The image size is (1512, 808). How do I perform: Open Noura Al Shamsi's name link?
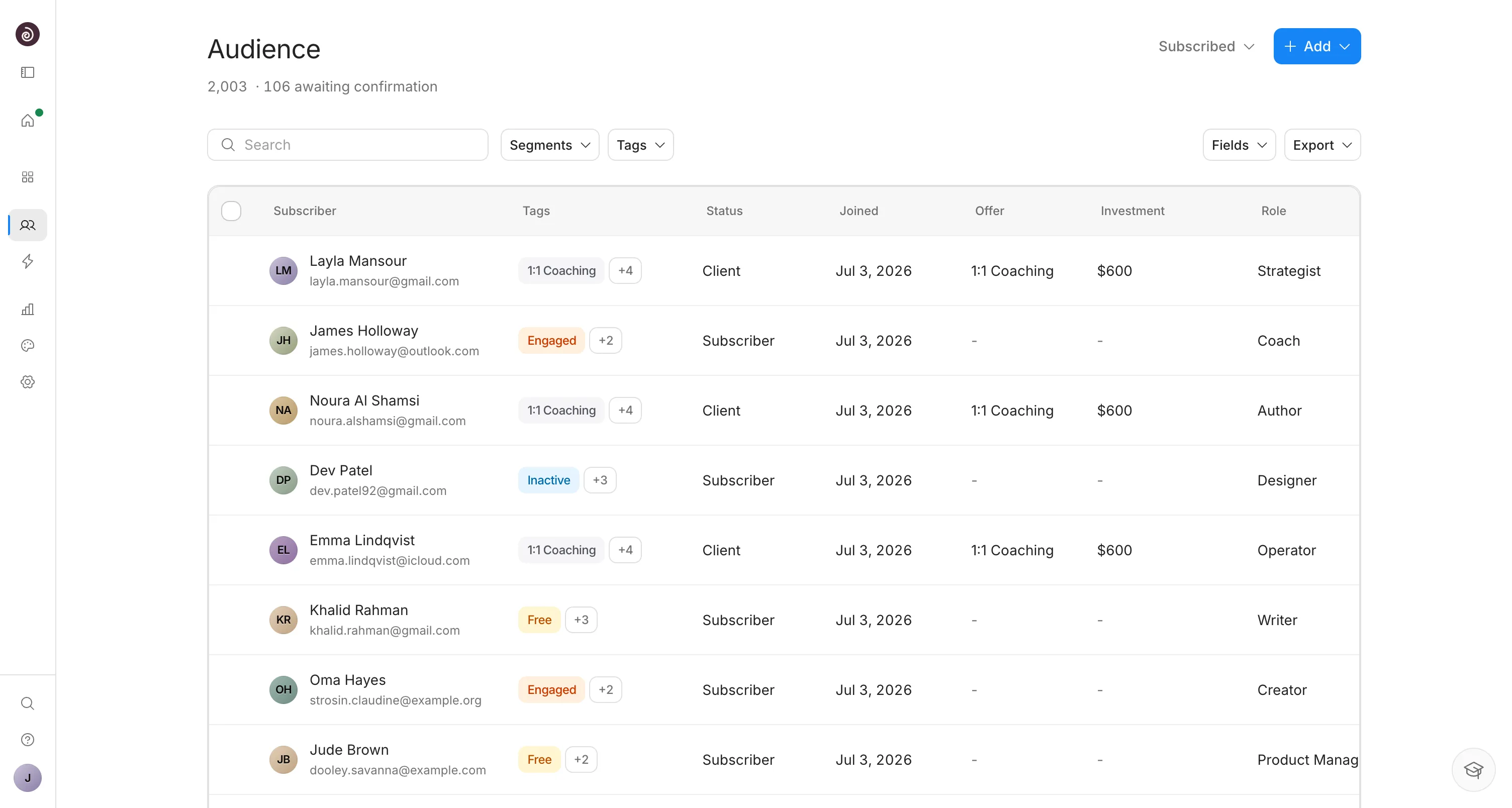364,400
